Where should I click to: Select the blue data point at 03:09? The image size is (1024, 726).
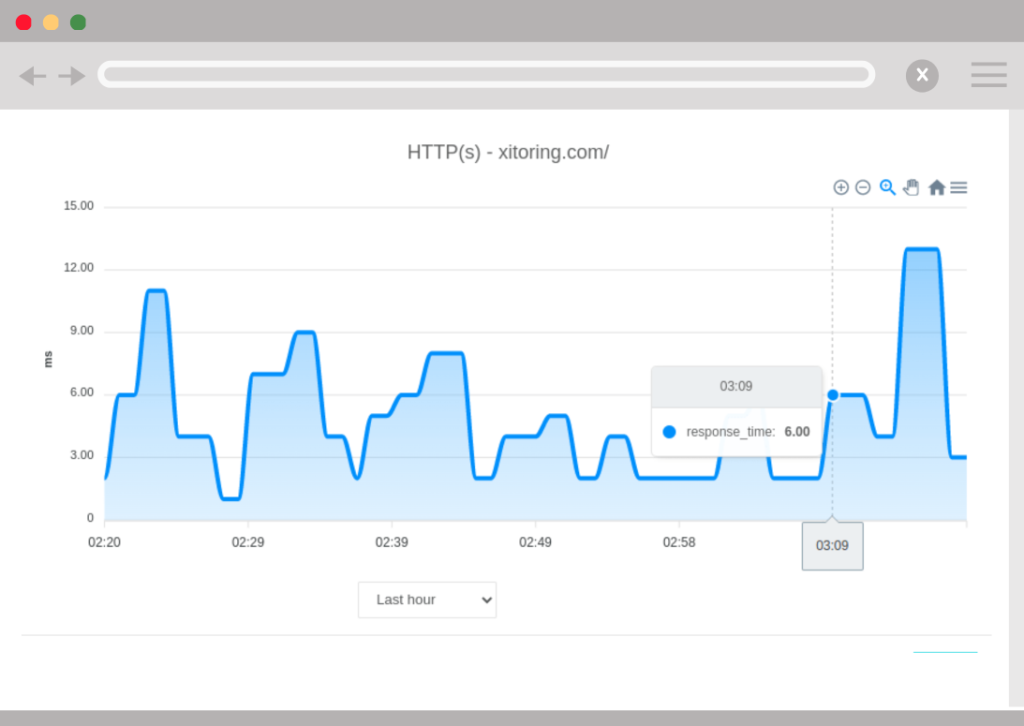[x=832, y=395]
